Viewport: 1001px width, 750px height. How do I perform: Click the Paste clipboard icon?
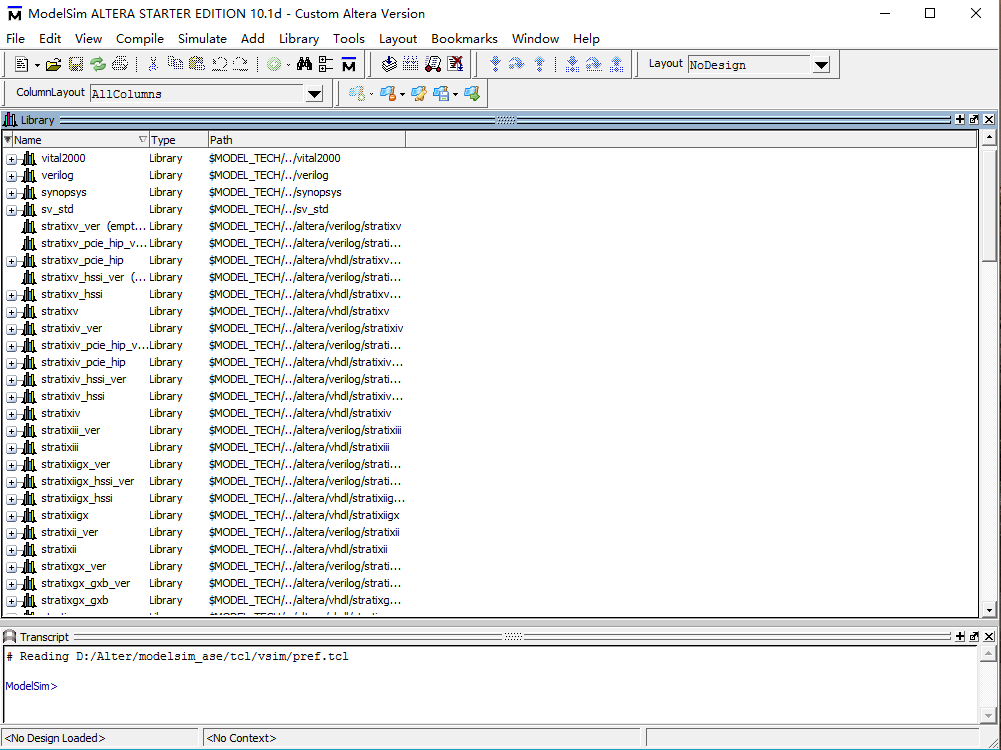(197, 64)
